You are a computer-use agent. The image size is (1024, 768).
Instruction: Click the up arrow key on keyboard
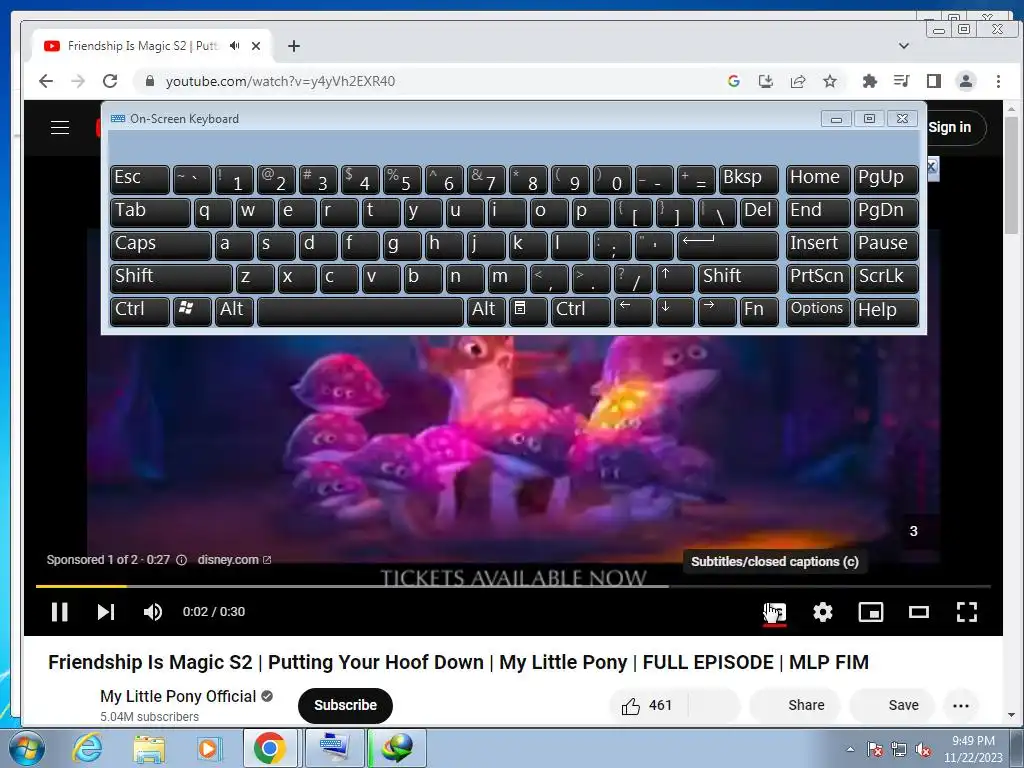tap(675, 277)
